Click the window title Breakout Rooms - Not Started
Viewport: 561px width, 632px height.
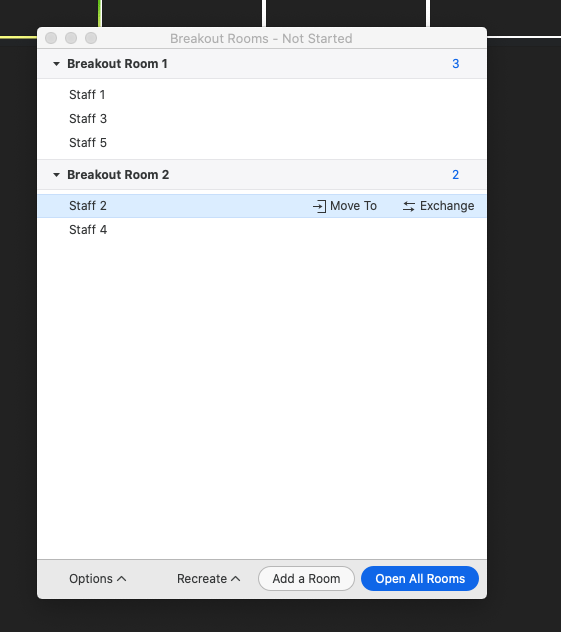tap(261, 39)
